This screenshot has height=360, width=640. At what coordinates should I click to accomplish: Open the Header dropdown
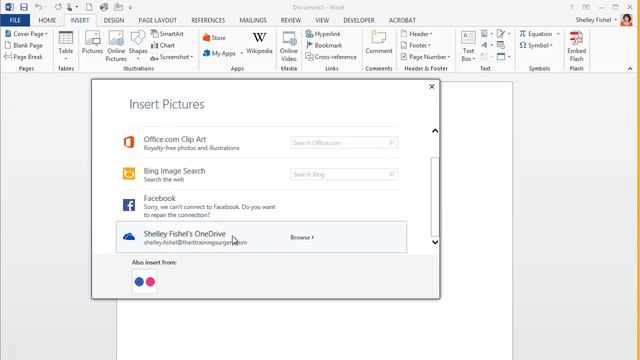coord(417,34)
